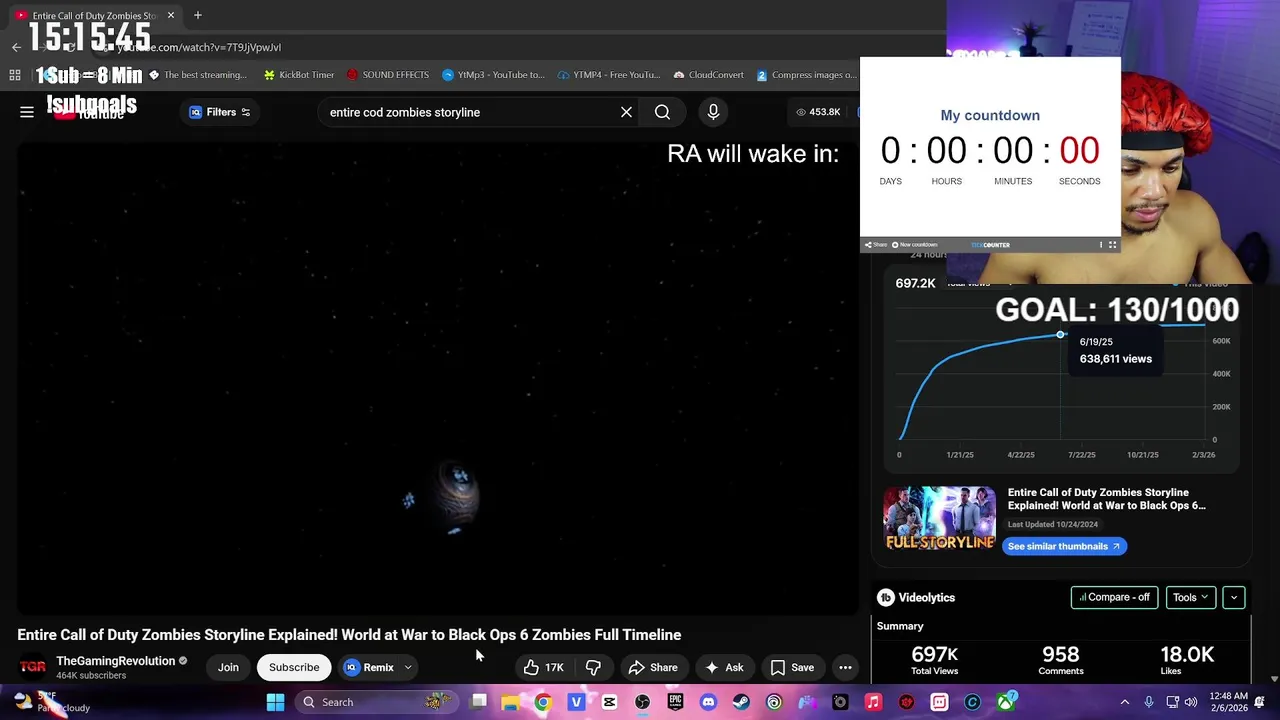Open the Windows Start menu
Screen dimensions: 1280x720
tap(275, 702)
